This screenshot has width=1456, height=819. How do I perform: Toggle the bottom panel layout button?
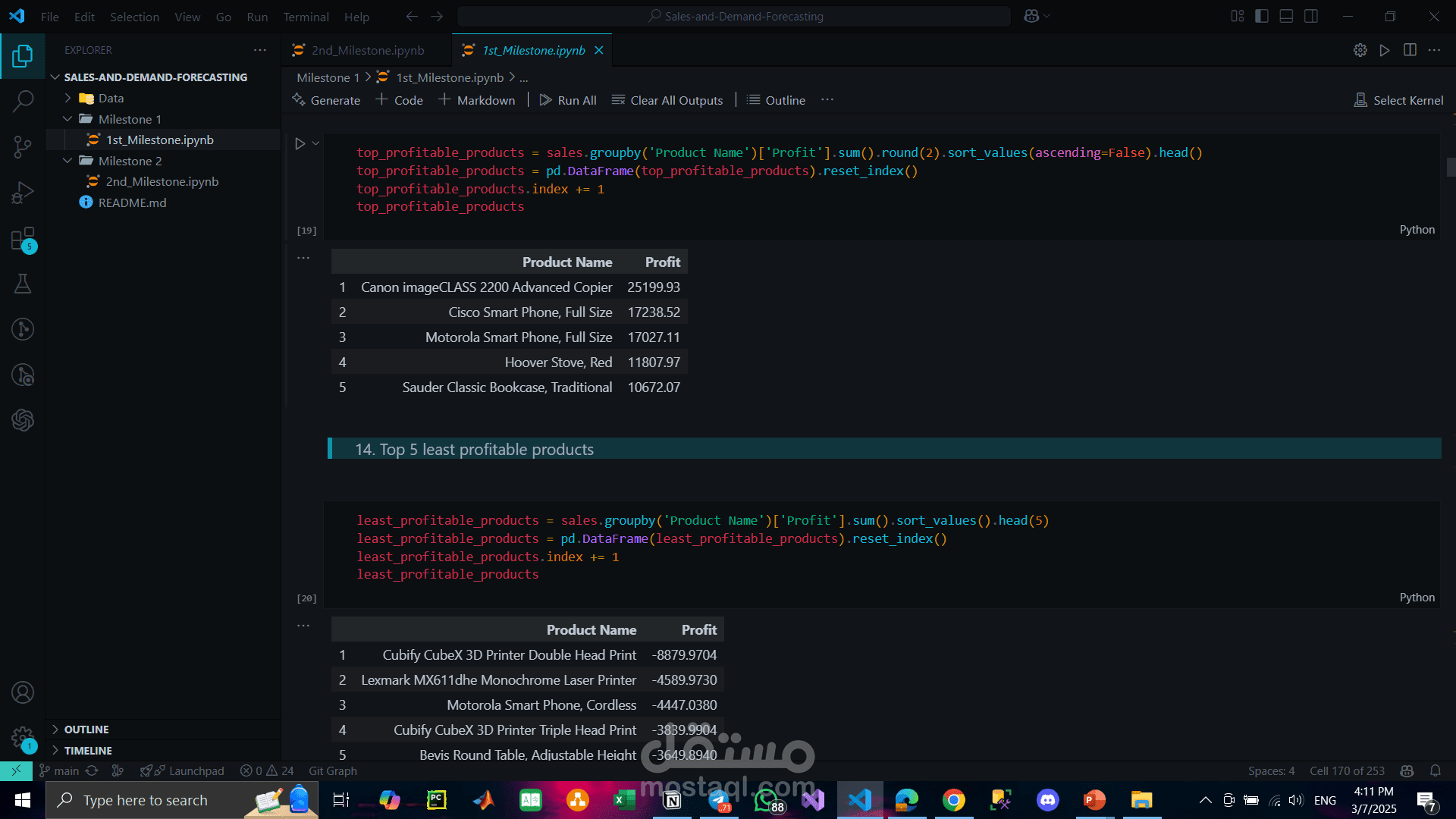(1286, 16)
